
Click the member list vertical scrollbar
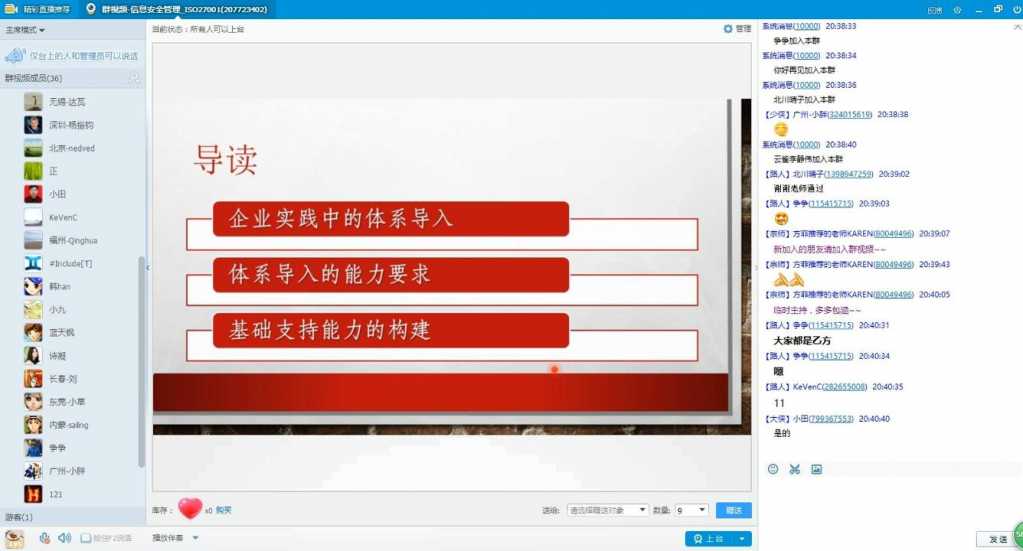point(142,362)
